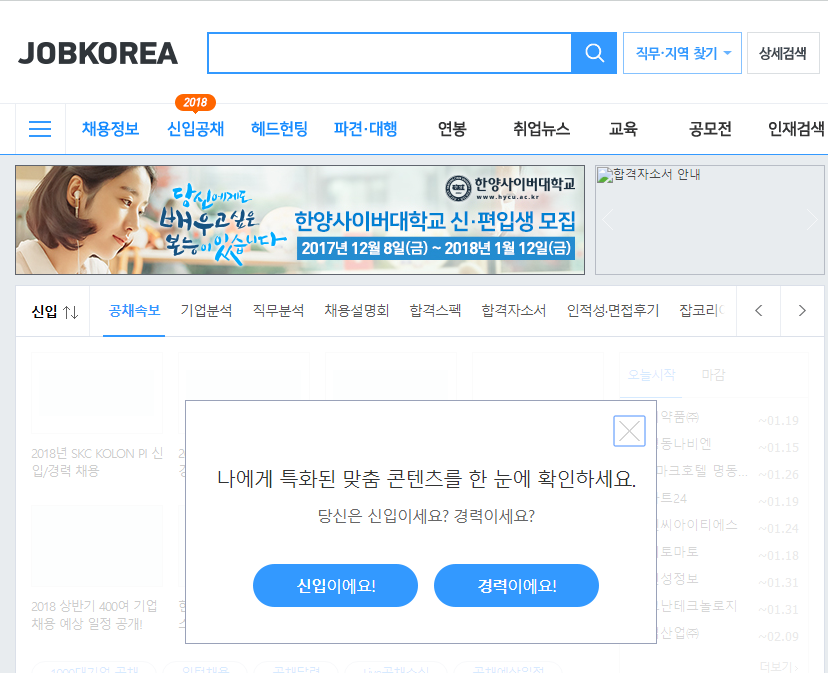Close the personalized content popup
Viewport: 828px width, 673px height.
[629, 431]
